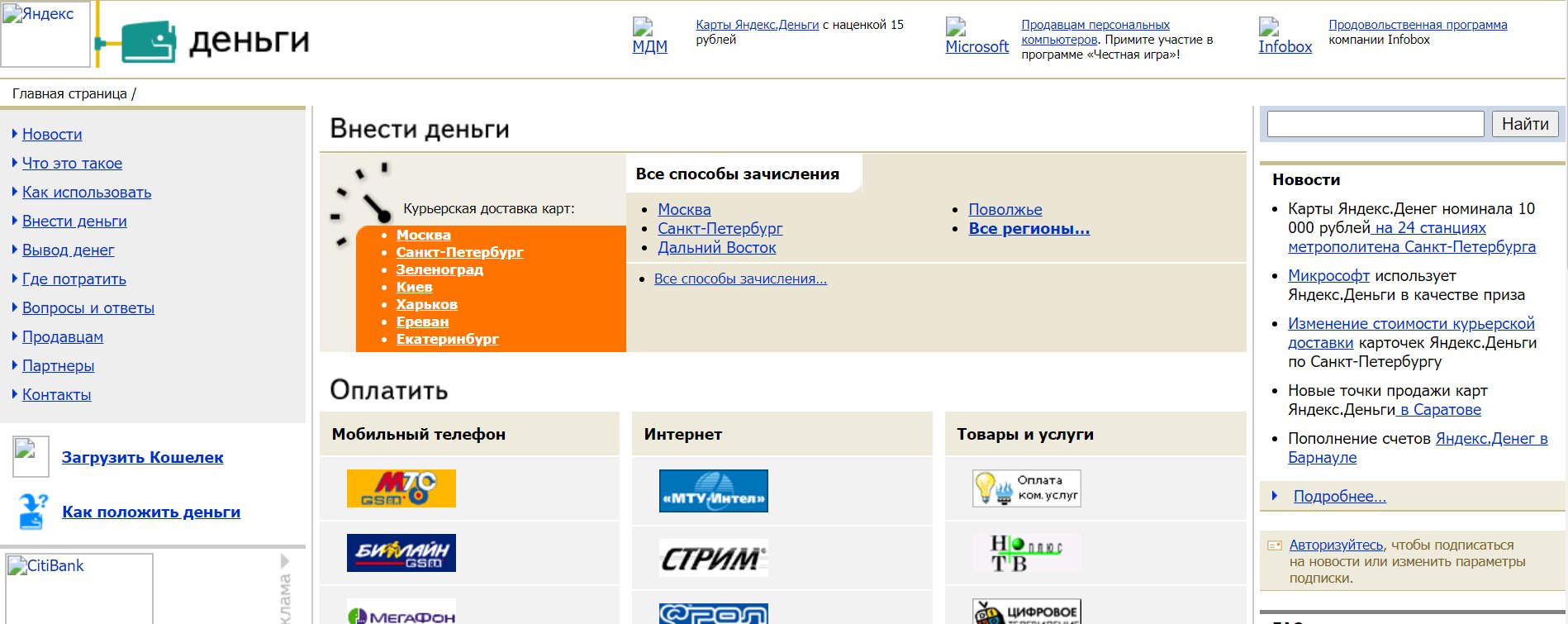Open в Саратове news link
Viewport: 1568px width, 624px height.
click(1438, 409)
